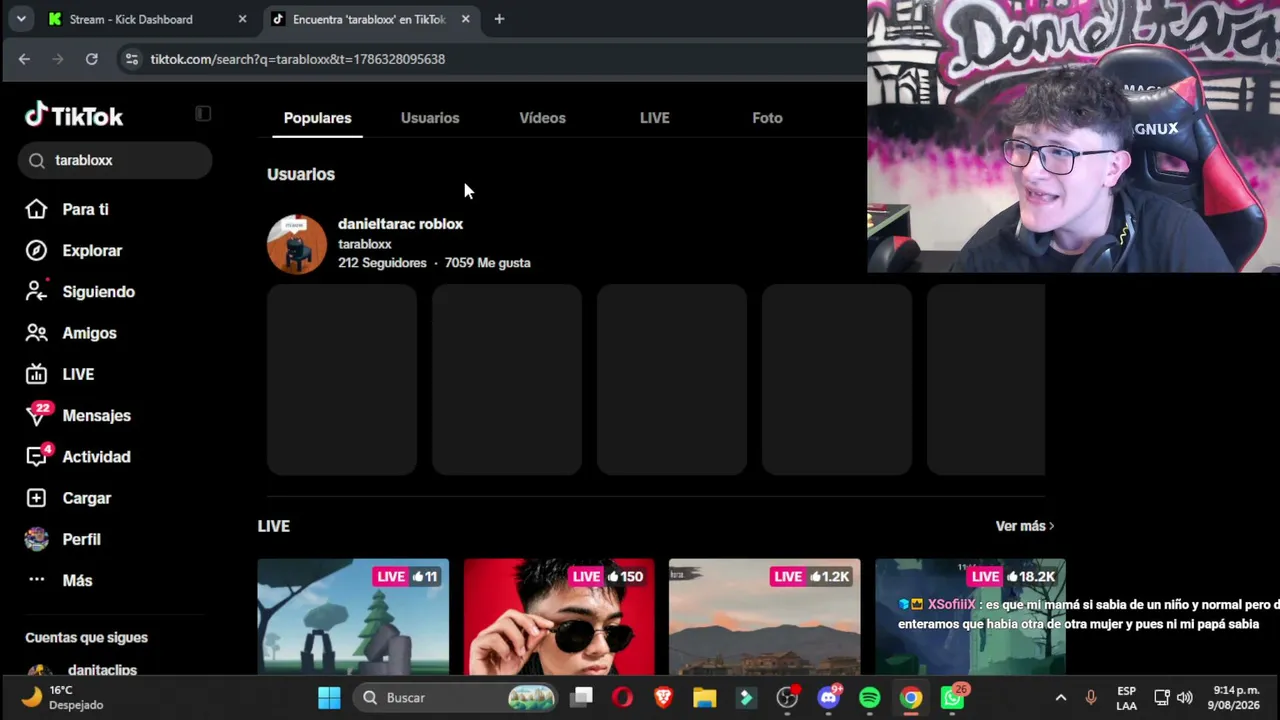Click the Cargar upload icon
The height and width of the screenshot is (720, 1280).
tap(36, 498)
